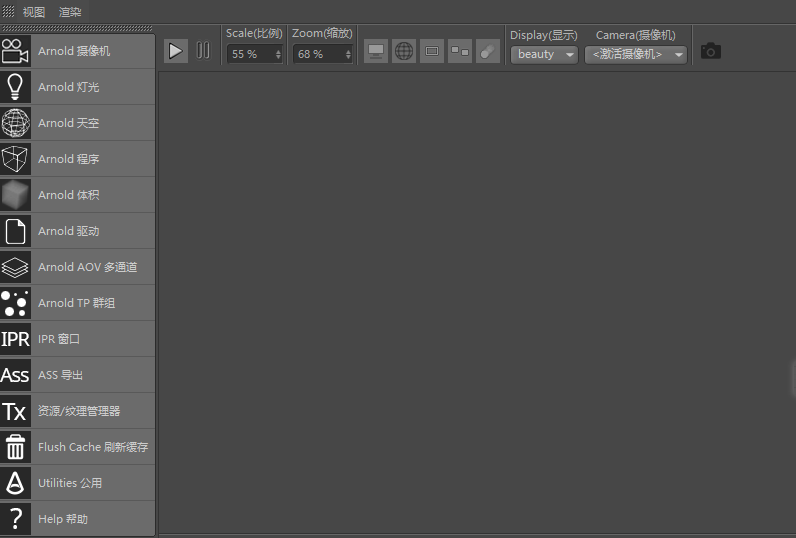Choose Arnold 驱动 entry text
The height and width of the screenshot is (538, 796).
tap(69, 231)
